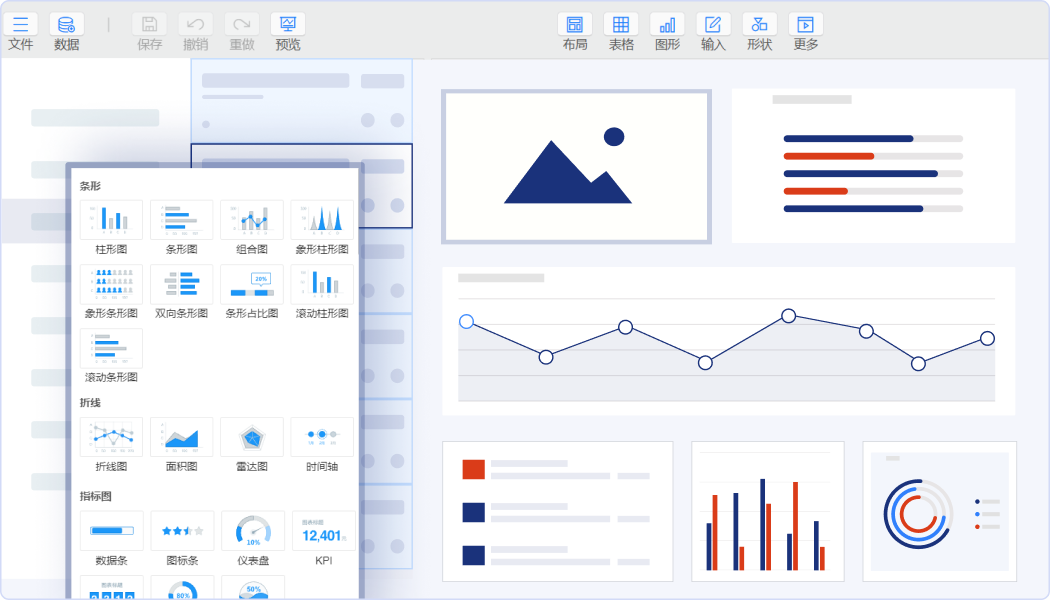Click the 表格 (Table) grid icon

point(621,25)
